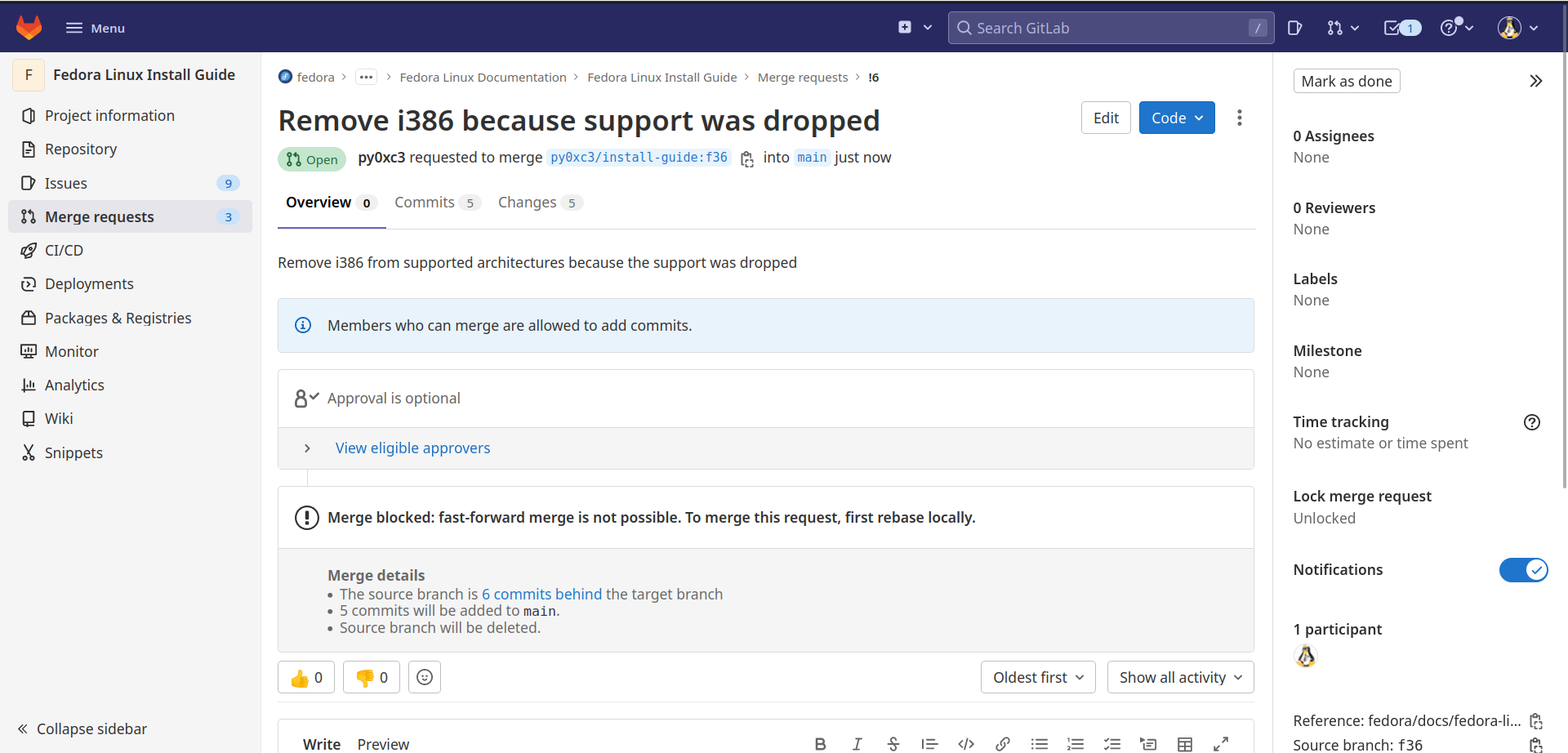Copy the merge request reference
Screen dimensions: 1568x753
(x=1536, y=721)
